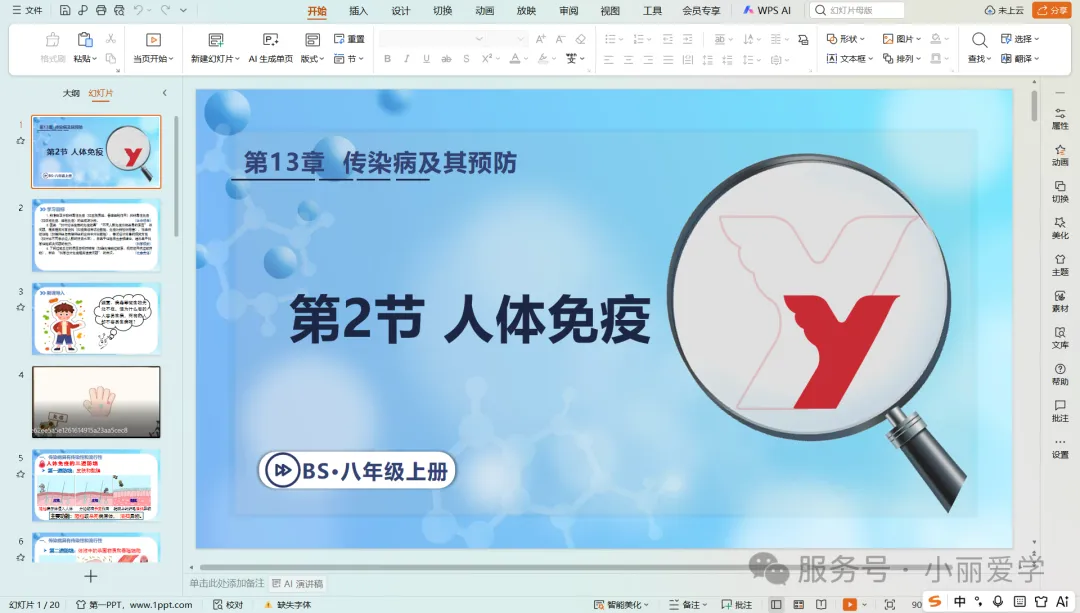Switch to the 审阅 (Review) tab
Image resolution: width=1080 pixels, height=613 pixels.
coord(568,10)
